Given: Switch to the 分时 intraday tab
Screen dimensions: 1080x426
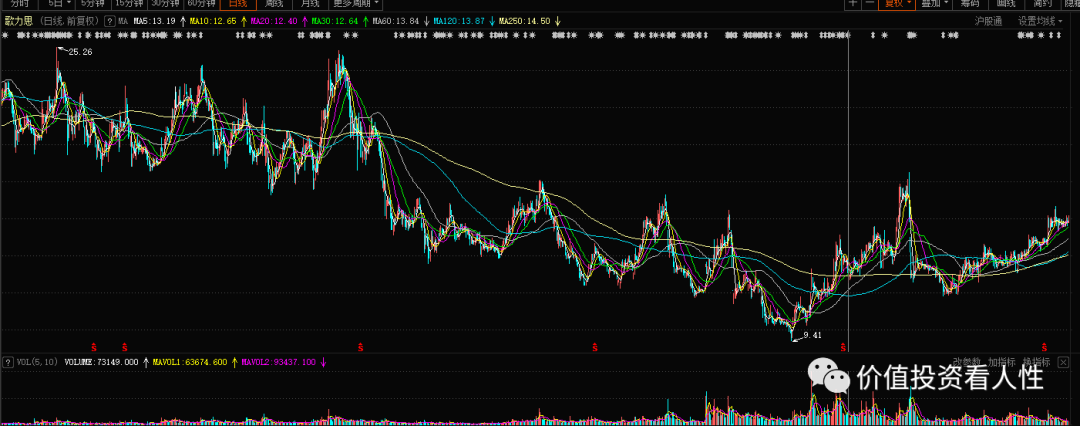Looking at the screenshot, I should [19, 3].
